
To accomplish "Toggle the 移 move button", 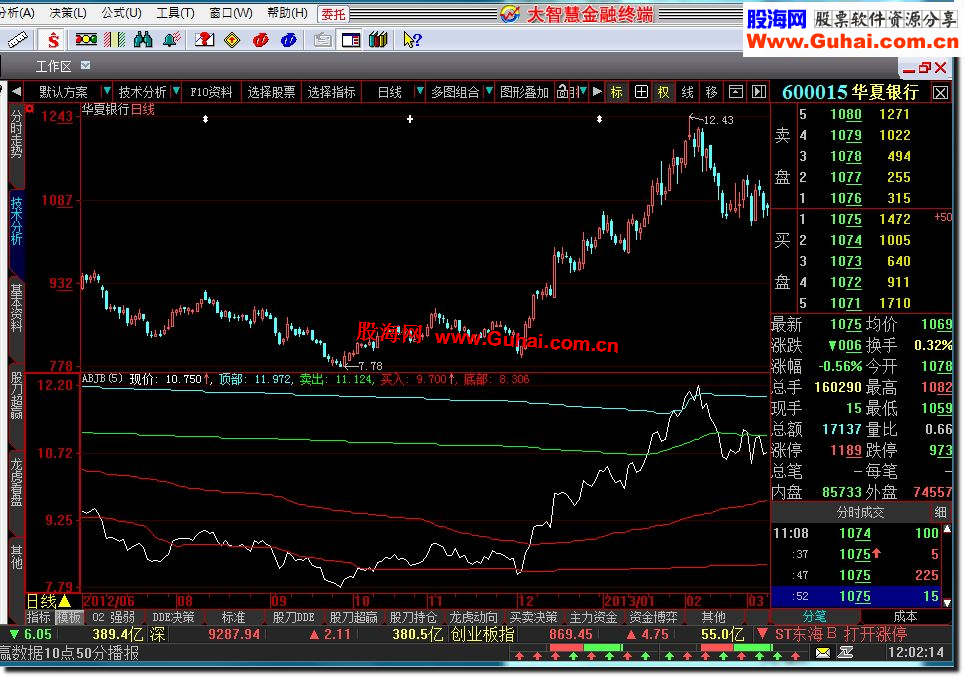I will pyautogui.click(x=711, y=92).
